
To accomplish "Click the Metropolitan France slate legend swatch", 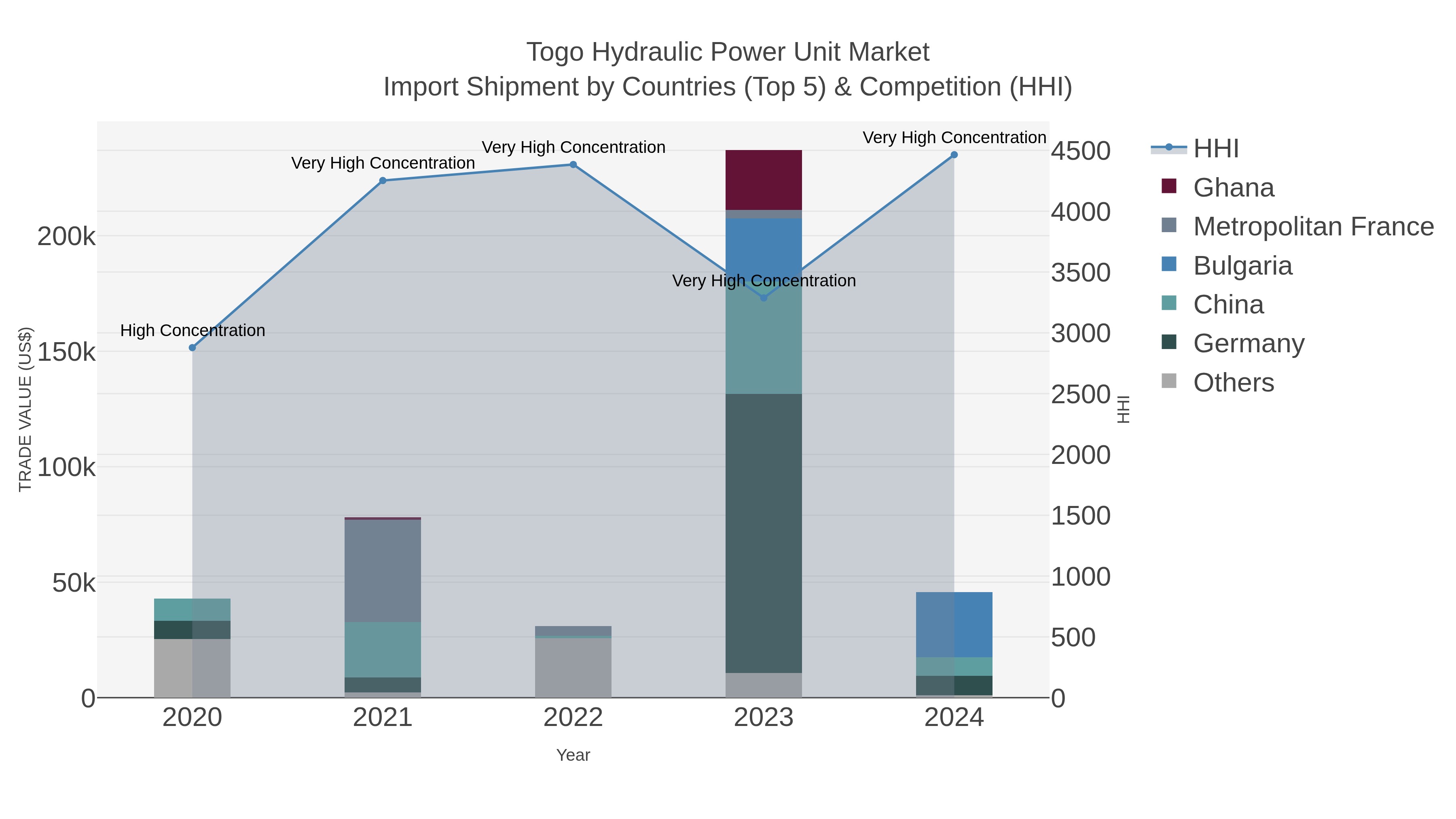I will pos(1169,225).
